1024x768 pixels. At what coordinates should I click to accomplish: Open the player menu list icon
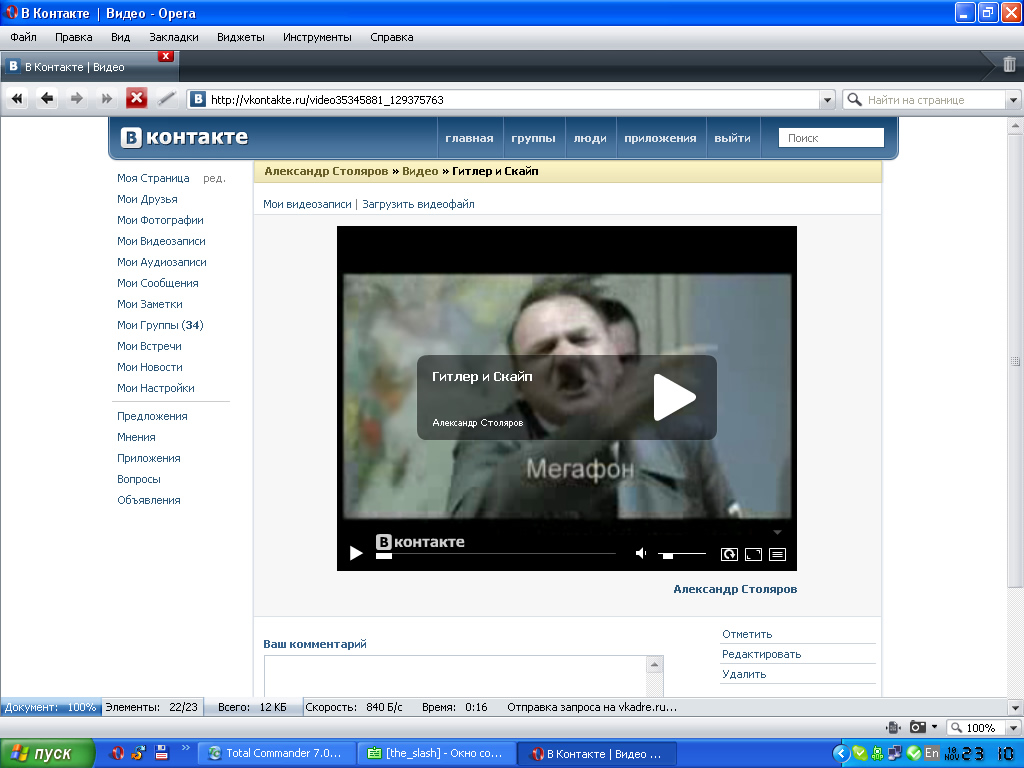pos(777,554)
